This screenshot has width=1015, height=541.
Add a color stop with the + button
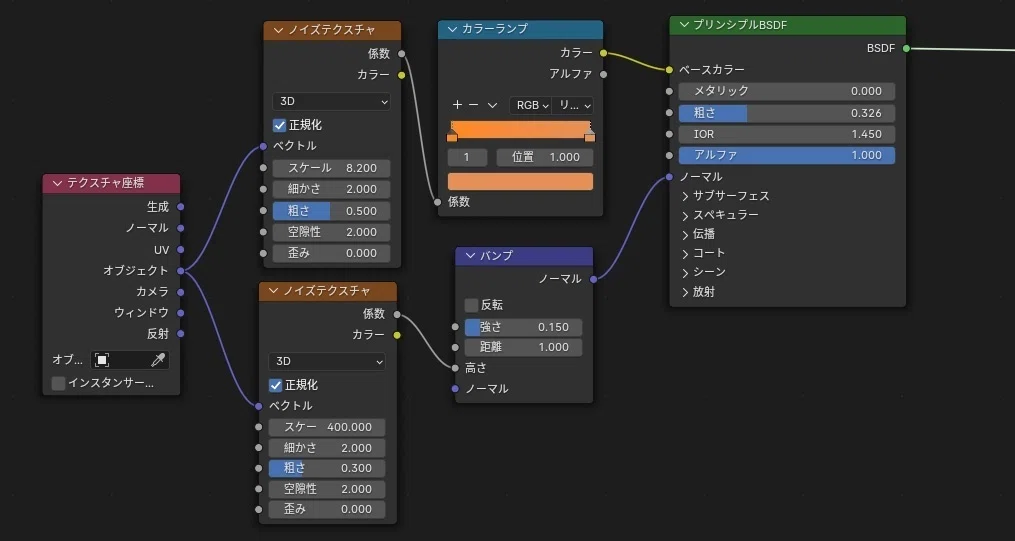(458, 105)
